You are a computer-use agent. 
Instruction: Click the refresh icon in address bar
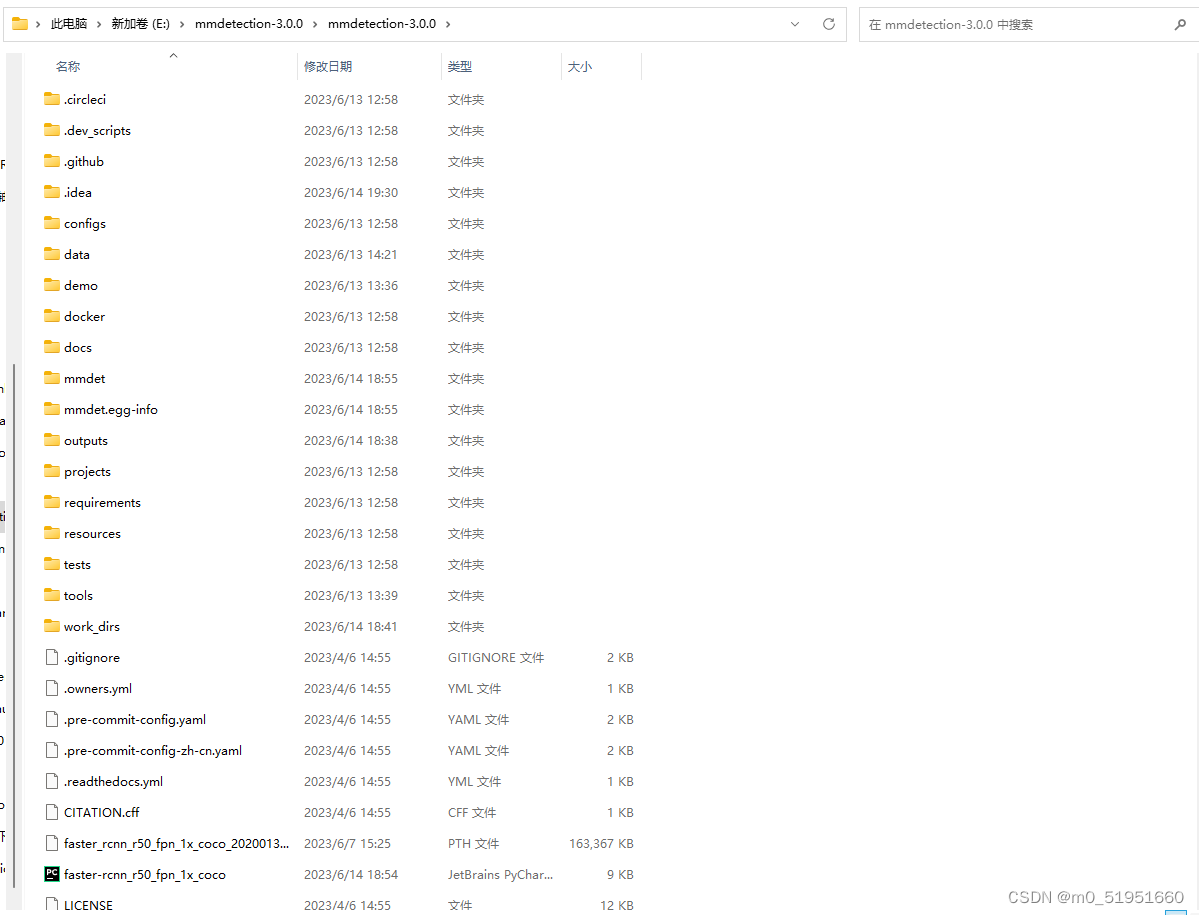coord(829,24)
